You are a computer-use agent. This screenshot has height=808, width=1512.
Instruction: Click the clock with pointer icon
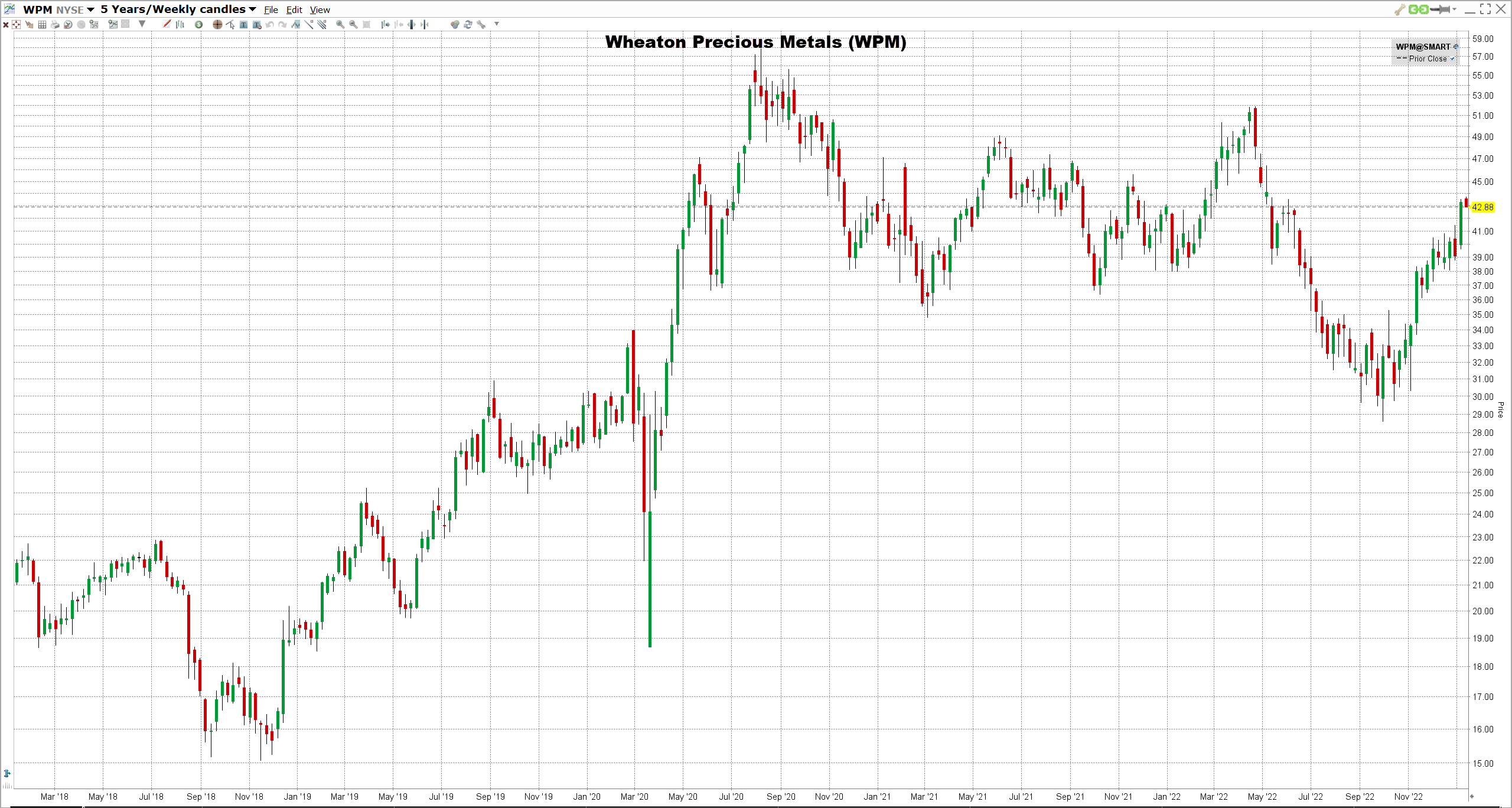tap(68, 25)
